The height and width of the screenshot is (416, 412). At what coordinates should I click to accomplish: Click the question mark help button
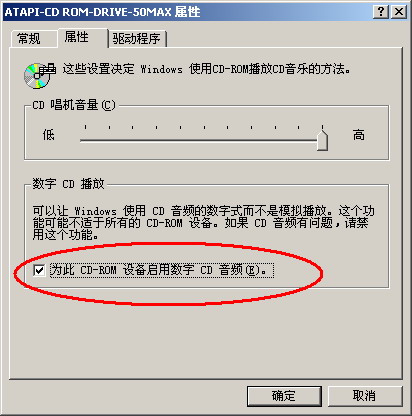pos(381,12)
